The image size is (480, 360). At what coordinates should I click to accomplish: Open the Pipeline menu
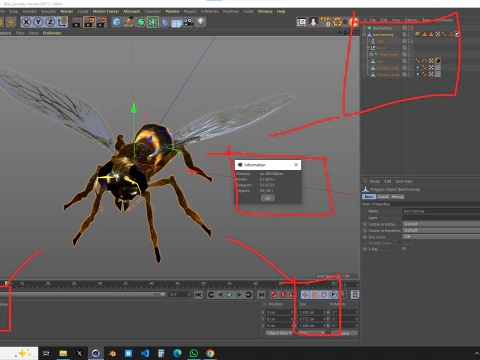click(172, 11)
